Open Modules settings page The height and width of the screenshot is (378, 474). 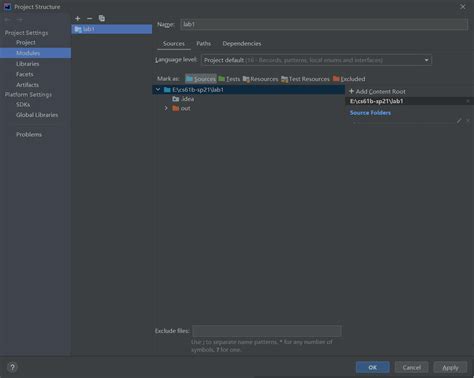[35, 53]
